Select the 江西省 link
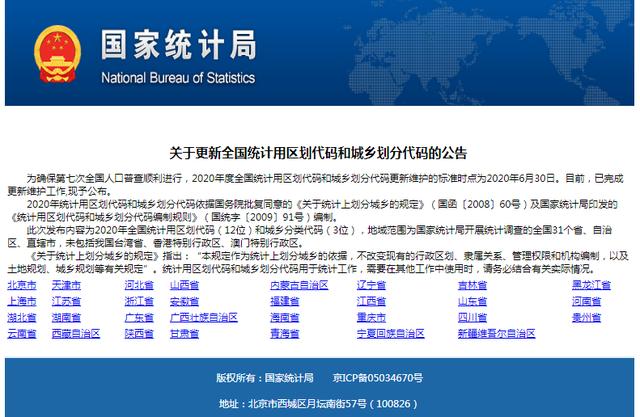This screenshot has height=417, width=640. tap(371, 302)
